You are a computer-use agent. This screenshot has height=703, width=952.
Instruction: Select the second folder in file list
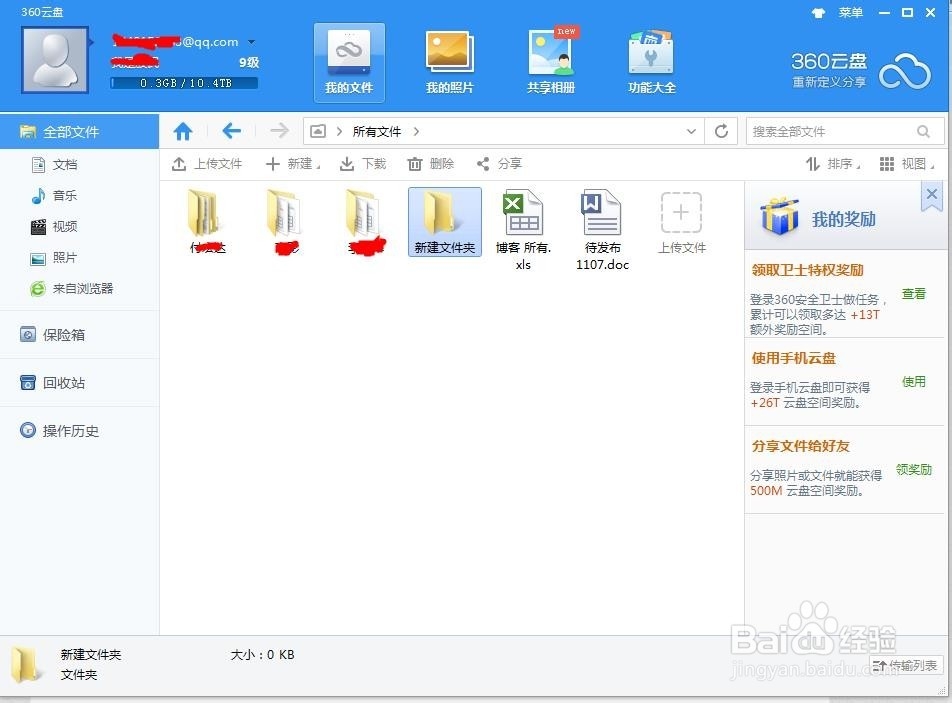285,222
